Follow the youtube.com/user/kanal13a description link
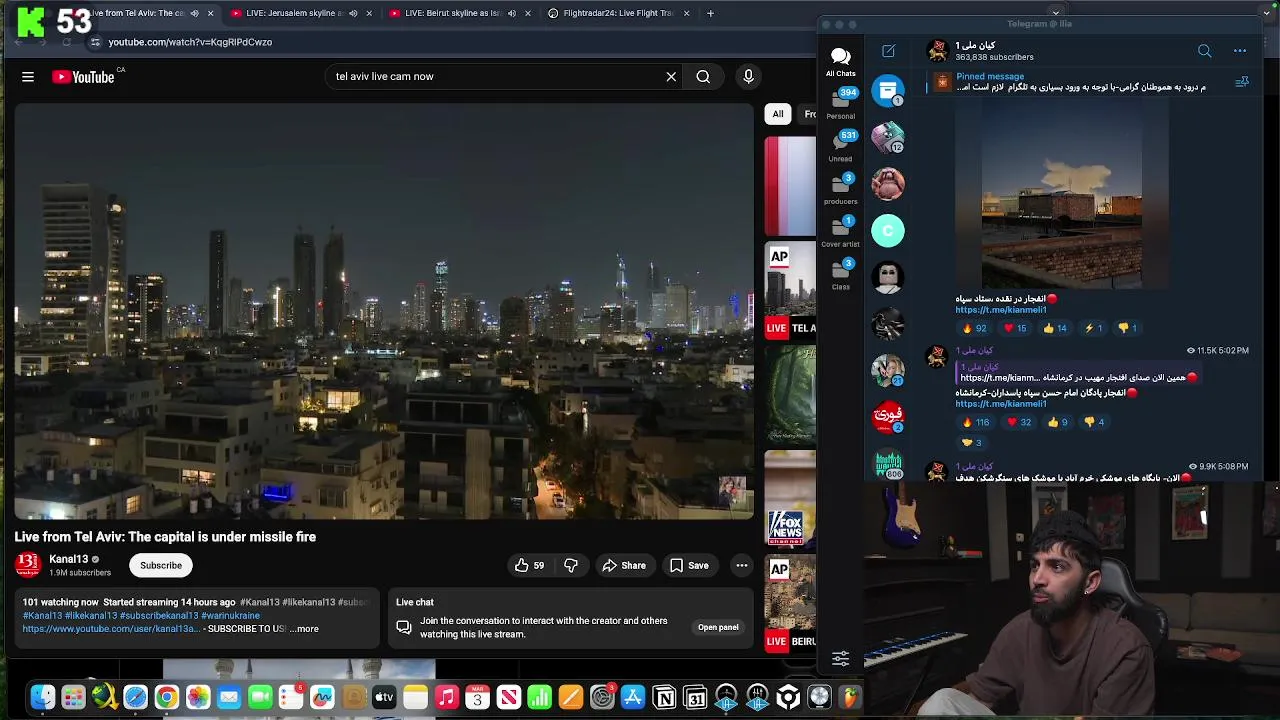1280x720 pixels. 111,629
